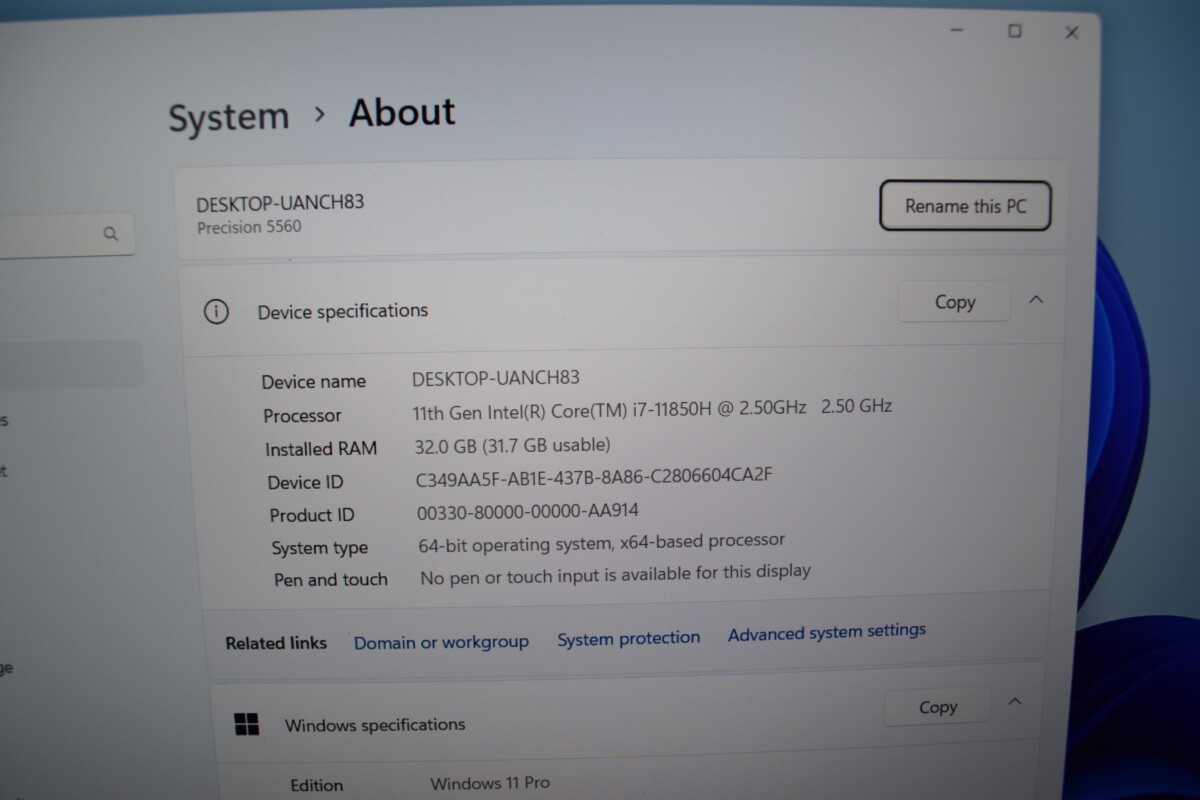Click the Device ID label
This screenshot has height=800, width=1200.
pos(305,482)
